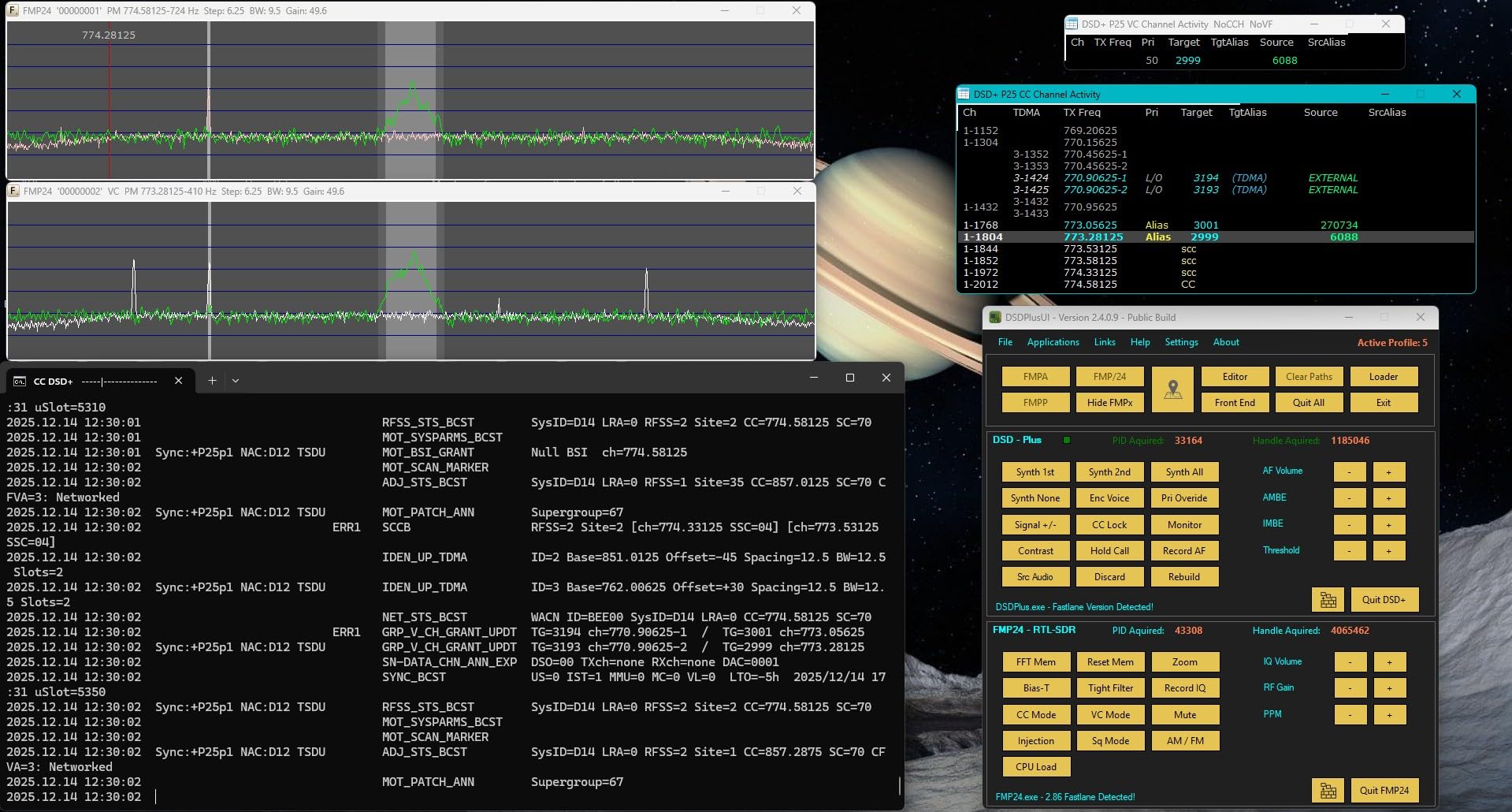Viewport: 1512px width, 812px height.
Task: Increase AF Volume with the plus stepper
Action: coord(1388,471)
